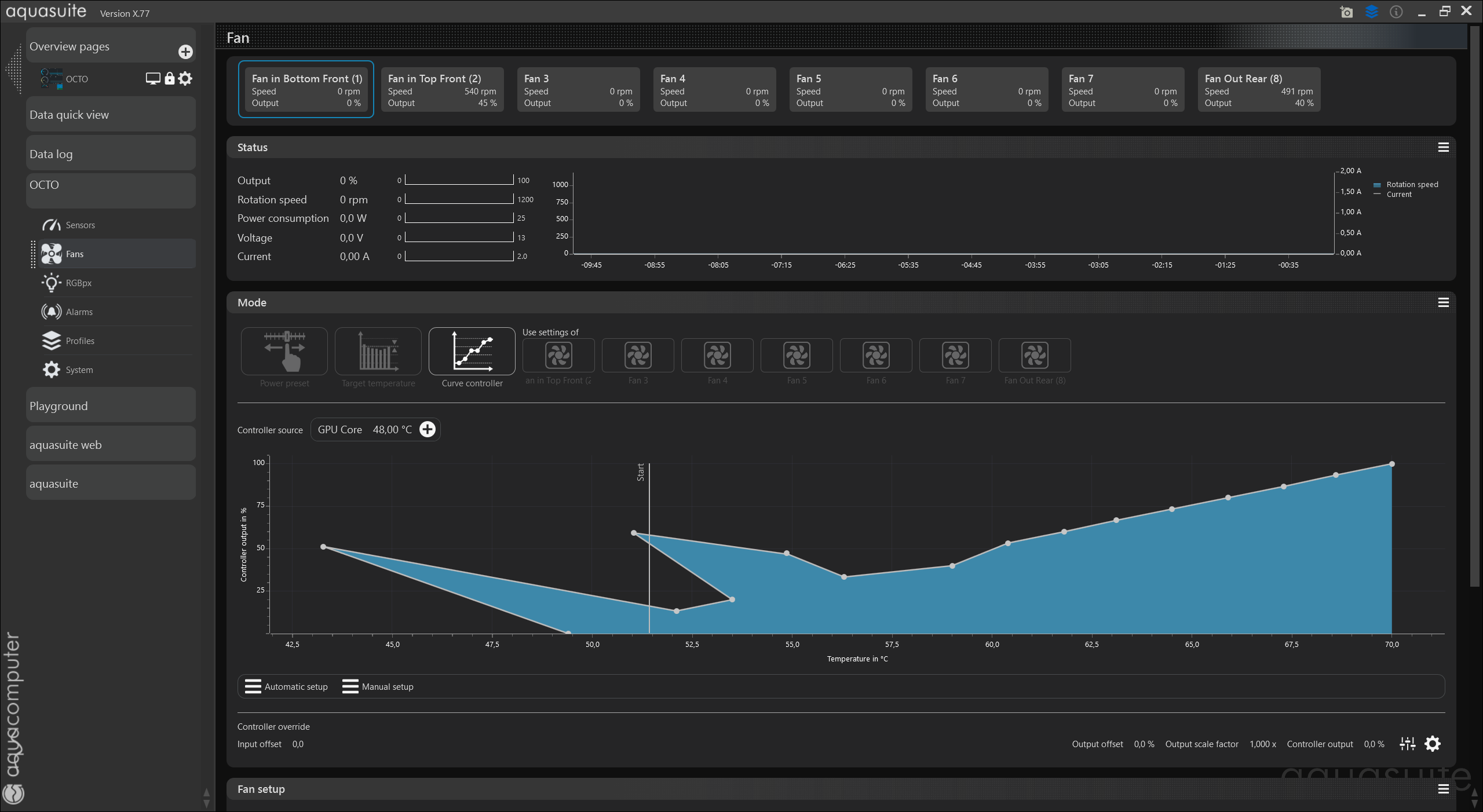The height and width of the screenshot is (812, 1483).
Task: Open Manual setup menu
Action: pyautogui.click(x=378, y=686)
